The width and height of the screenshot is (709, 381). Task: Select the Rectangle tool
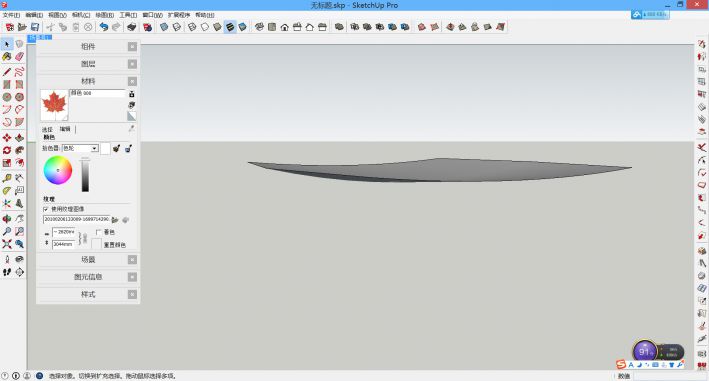[x=7, y=85]
